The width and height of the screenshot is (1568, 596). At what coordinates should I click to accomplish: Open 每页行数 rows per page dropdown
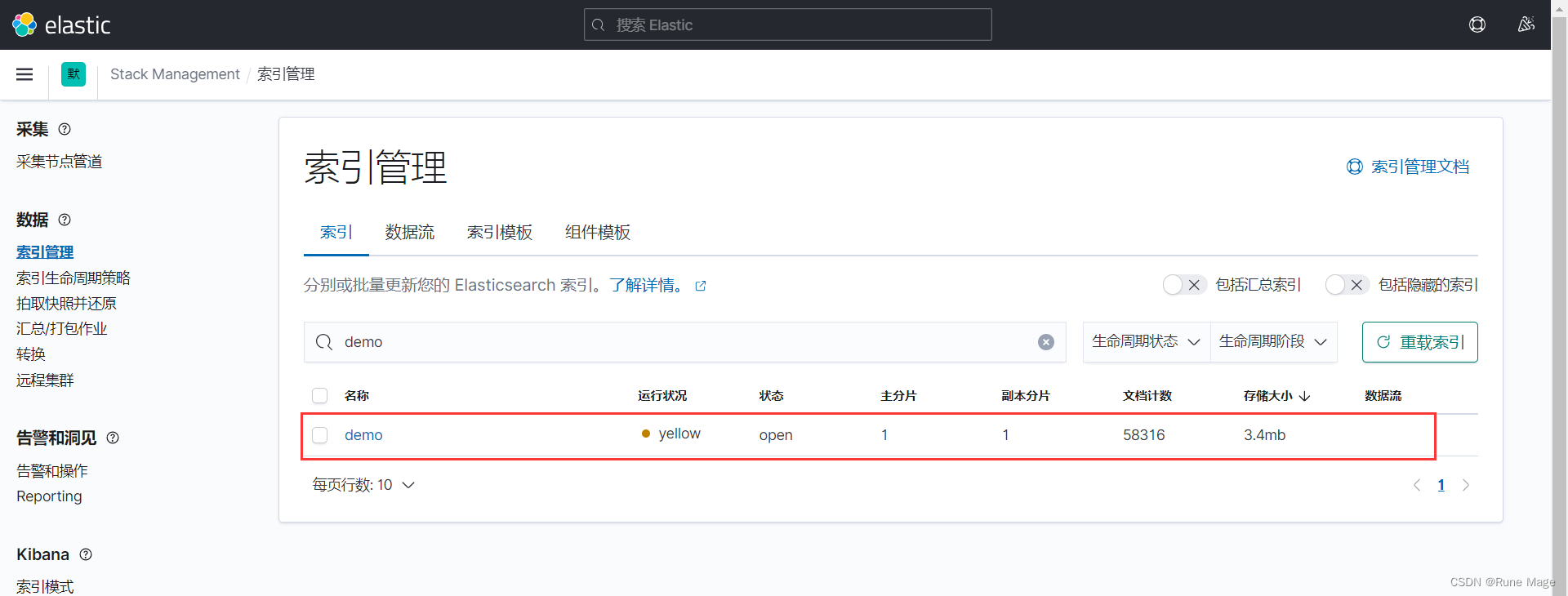363,485
